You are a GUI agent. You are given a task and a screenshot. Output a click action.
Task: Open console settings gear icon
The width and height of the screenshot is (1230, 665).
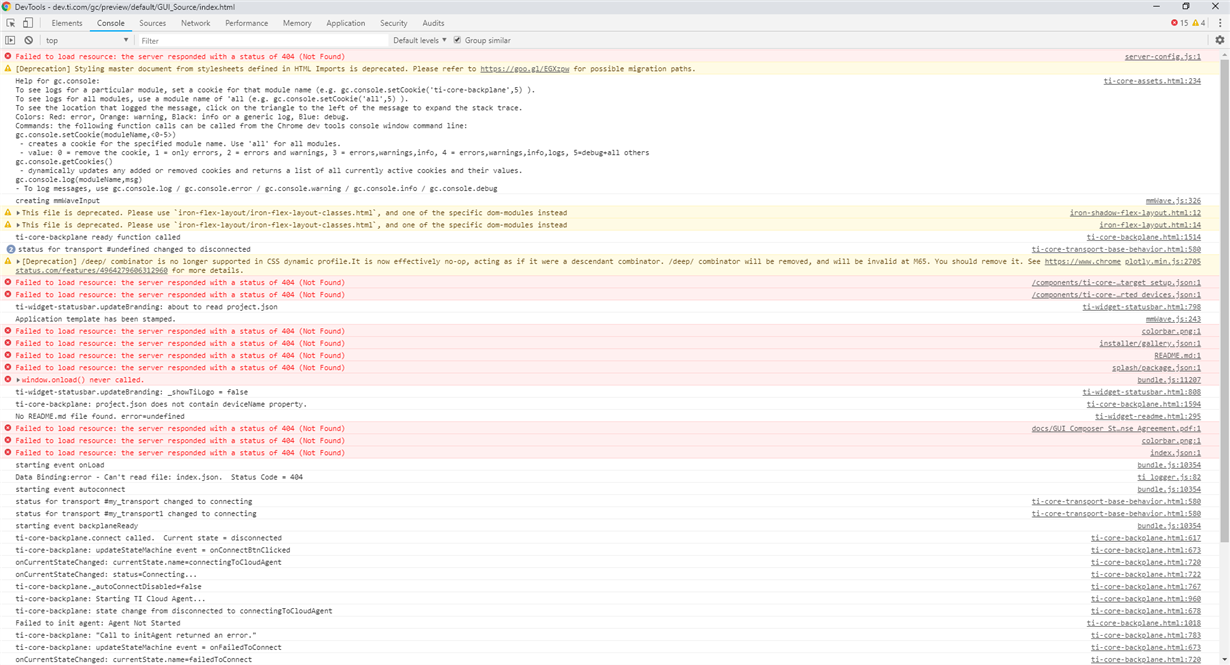[1219, 40]
